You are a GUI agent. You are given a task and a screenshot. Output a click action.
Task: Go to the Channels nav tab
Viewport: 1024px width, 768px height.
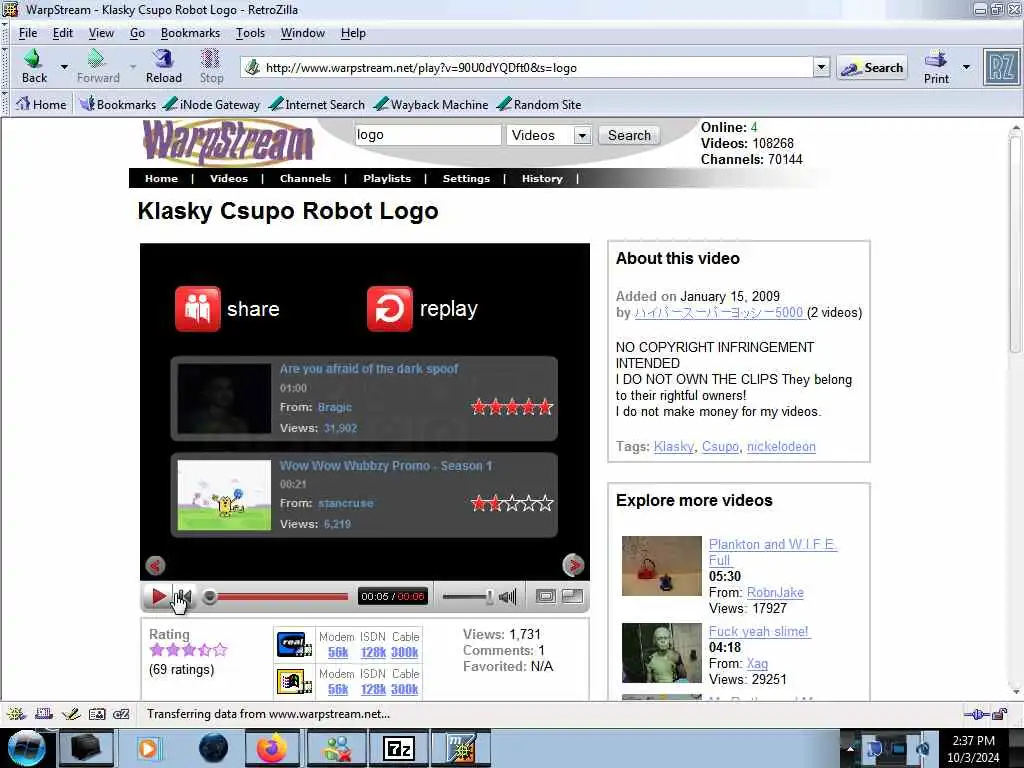tap(305, 178)
